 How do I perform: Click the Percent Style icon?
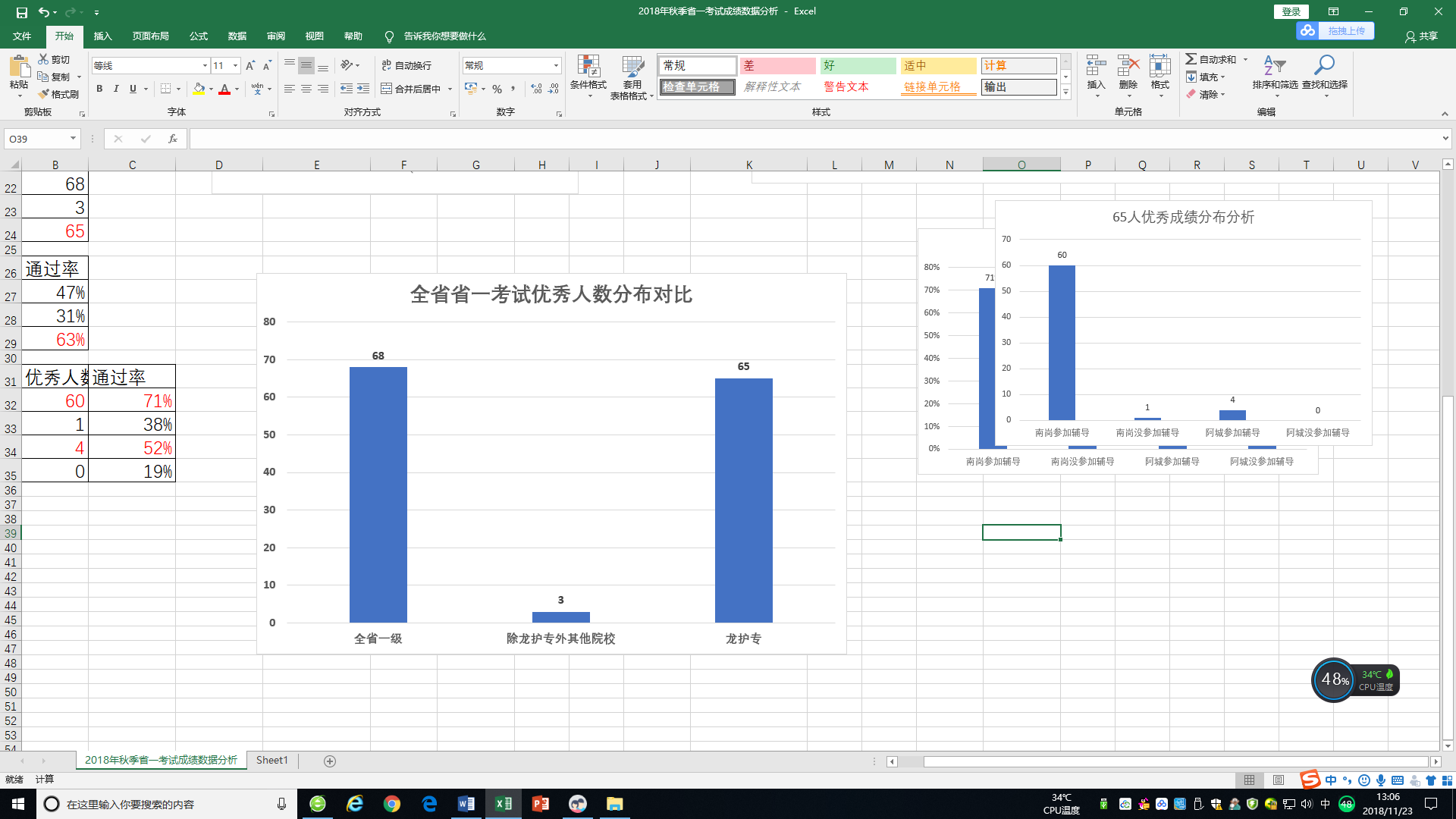497,89
